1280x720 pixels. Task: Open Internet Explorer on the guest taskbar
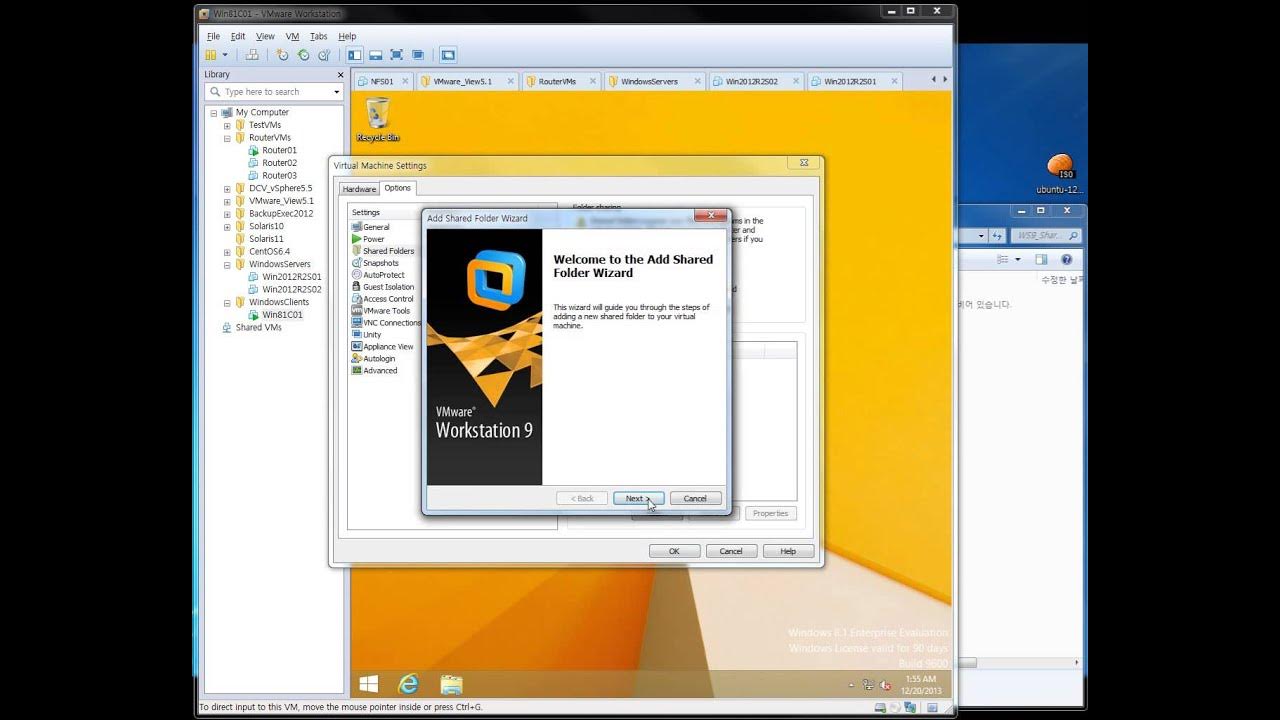click(x=408, y=684)
